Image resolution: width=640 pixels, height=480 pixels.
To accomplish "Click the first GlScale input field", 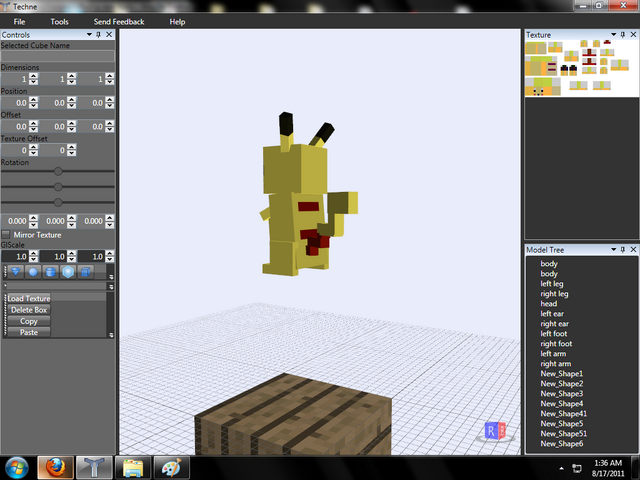I will coord(16,256).
